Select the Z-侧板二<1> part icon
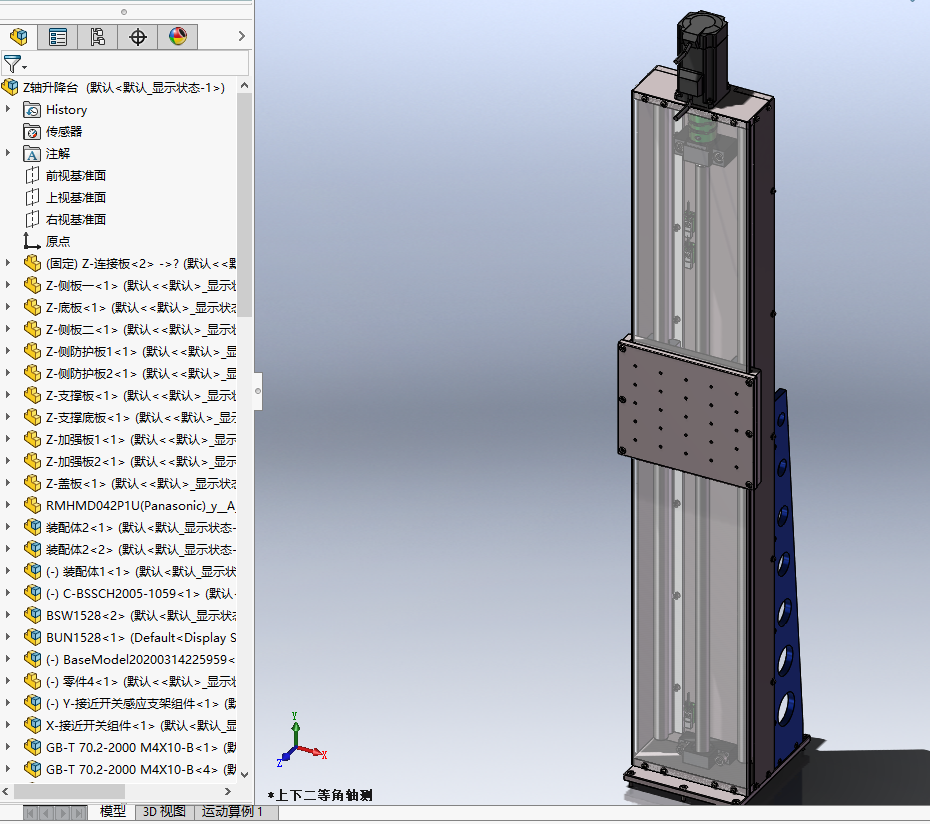This screenshot has height=824, width=930. tap(32, 329)
